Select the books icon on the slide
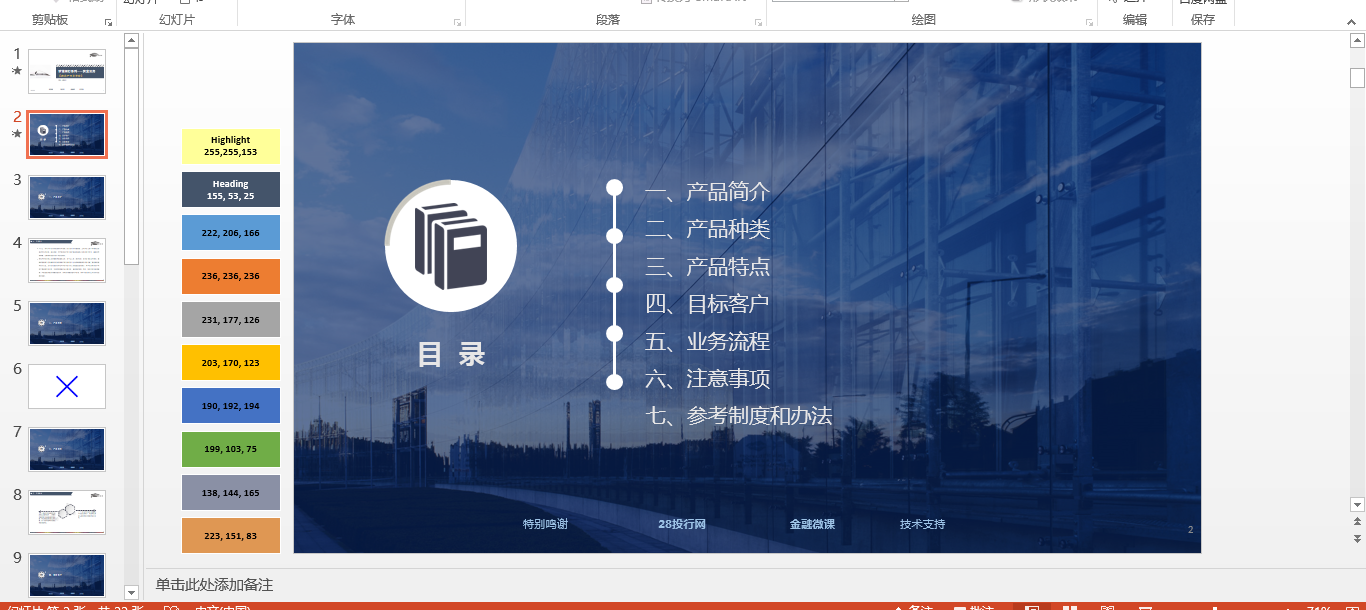This screenshot has width=1366, height=610. (450, 246)
